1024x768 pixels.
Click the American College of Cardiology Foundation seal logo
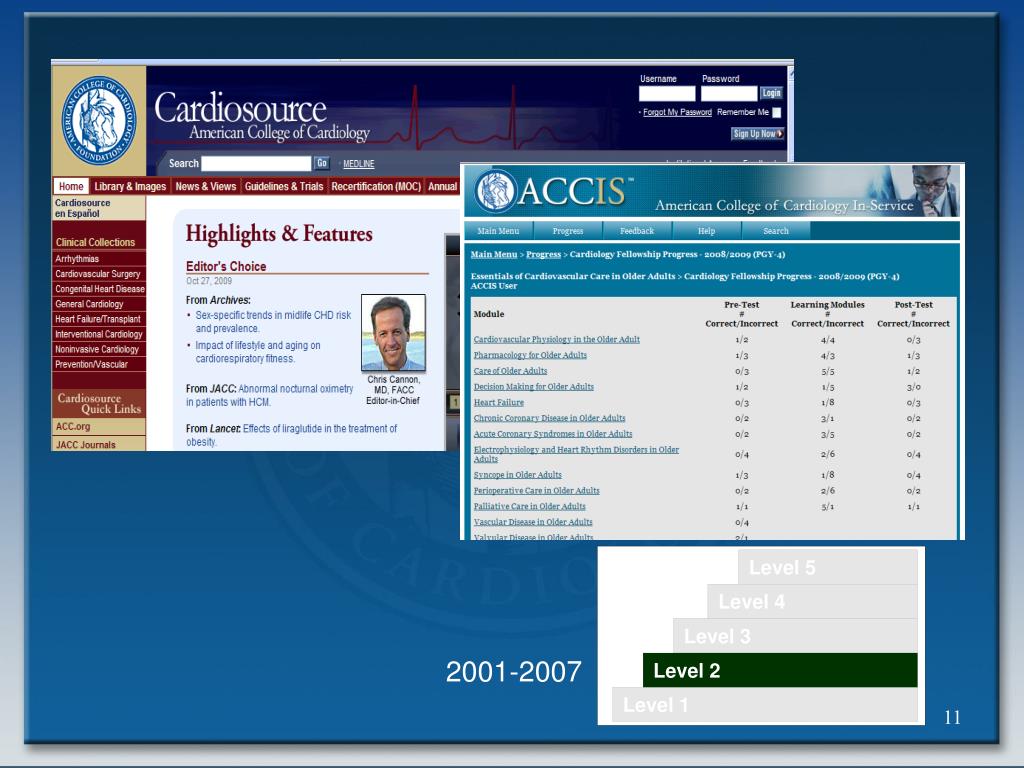click(99, 120)
